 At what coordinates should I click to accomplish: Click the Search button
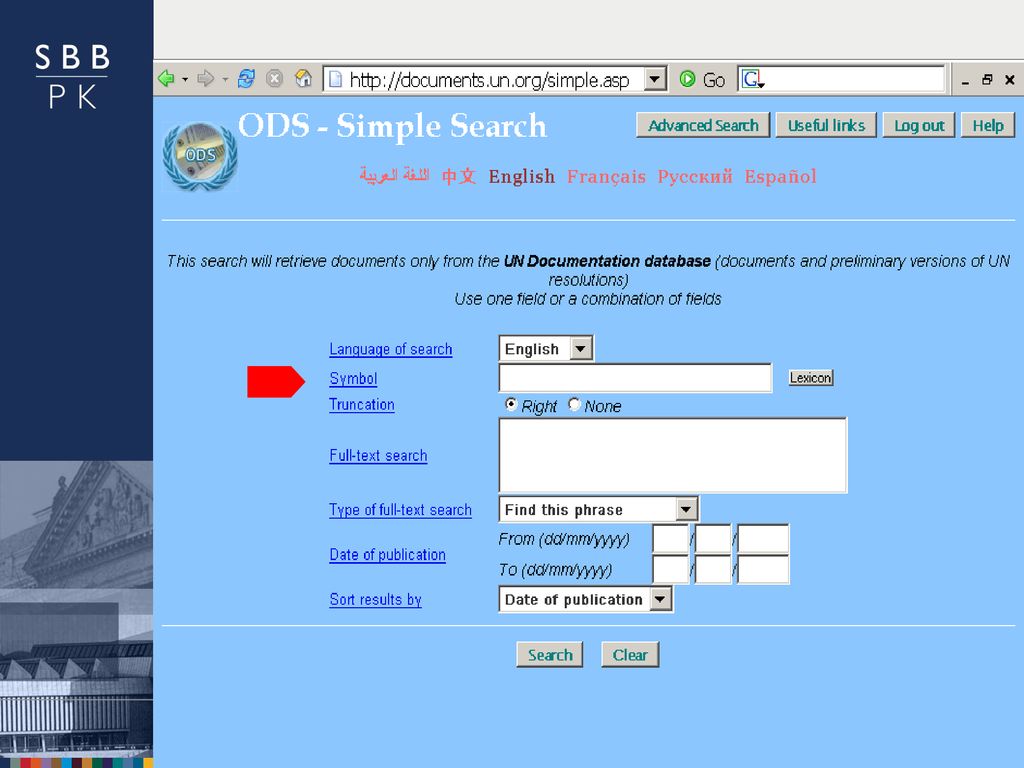pyautogui.click(x=550, y=654)
